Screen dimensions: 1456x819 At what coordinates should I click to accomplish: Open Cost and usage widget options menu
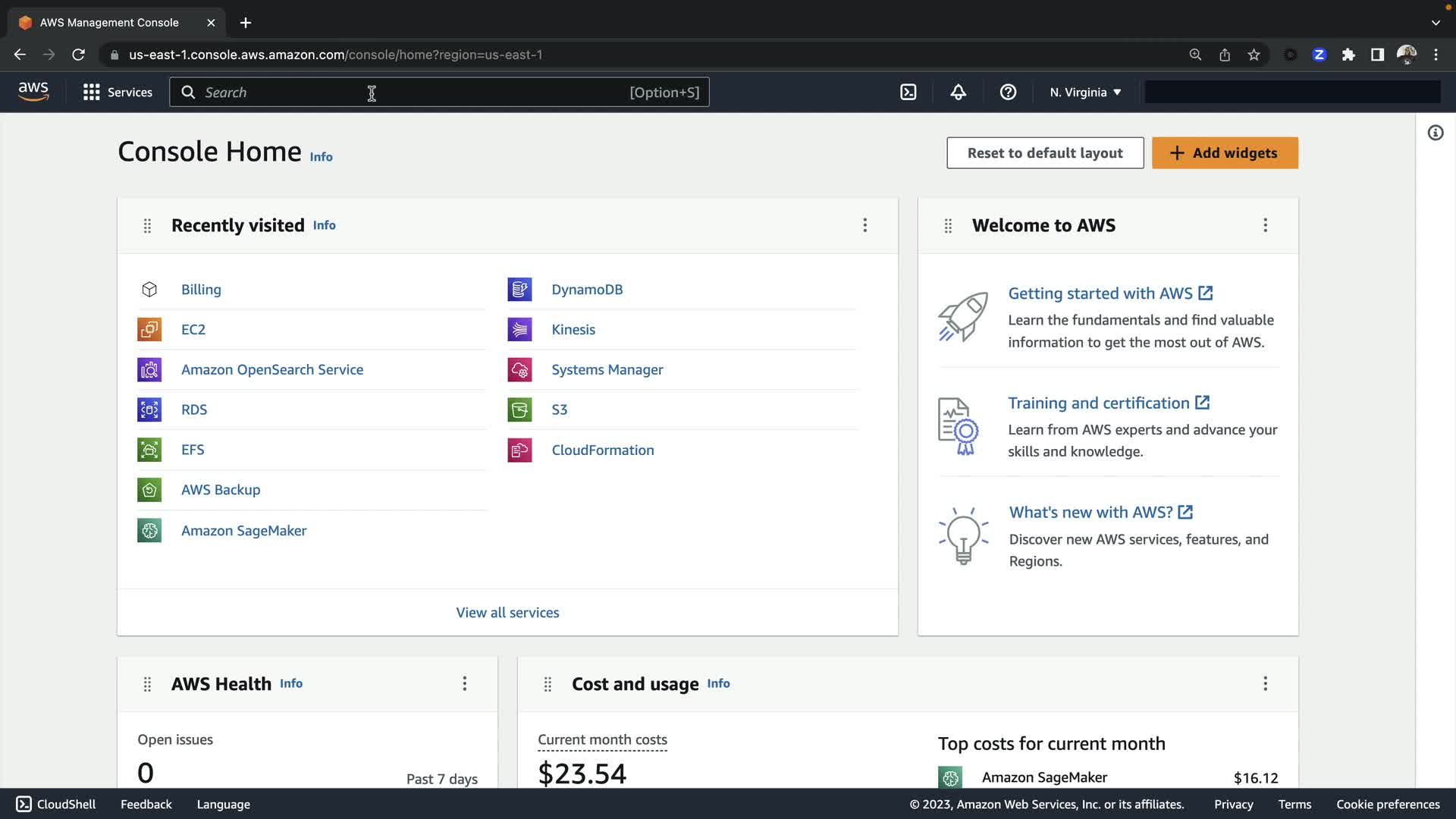click(1265, 683)
